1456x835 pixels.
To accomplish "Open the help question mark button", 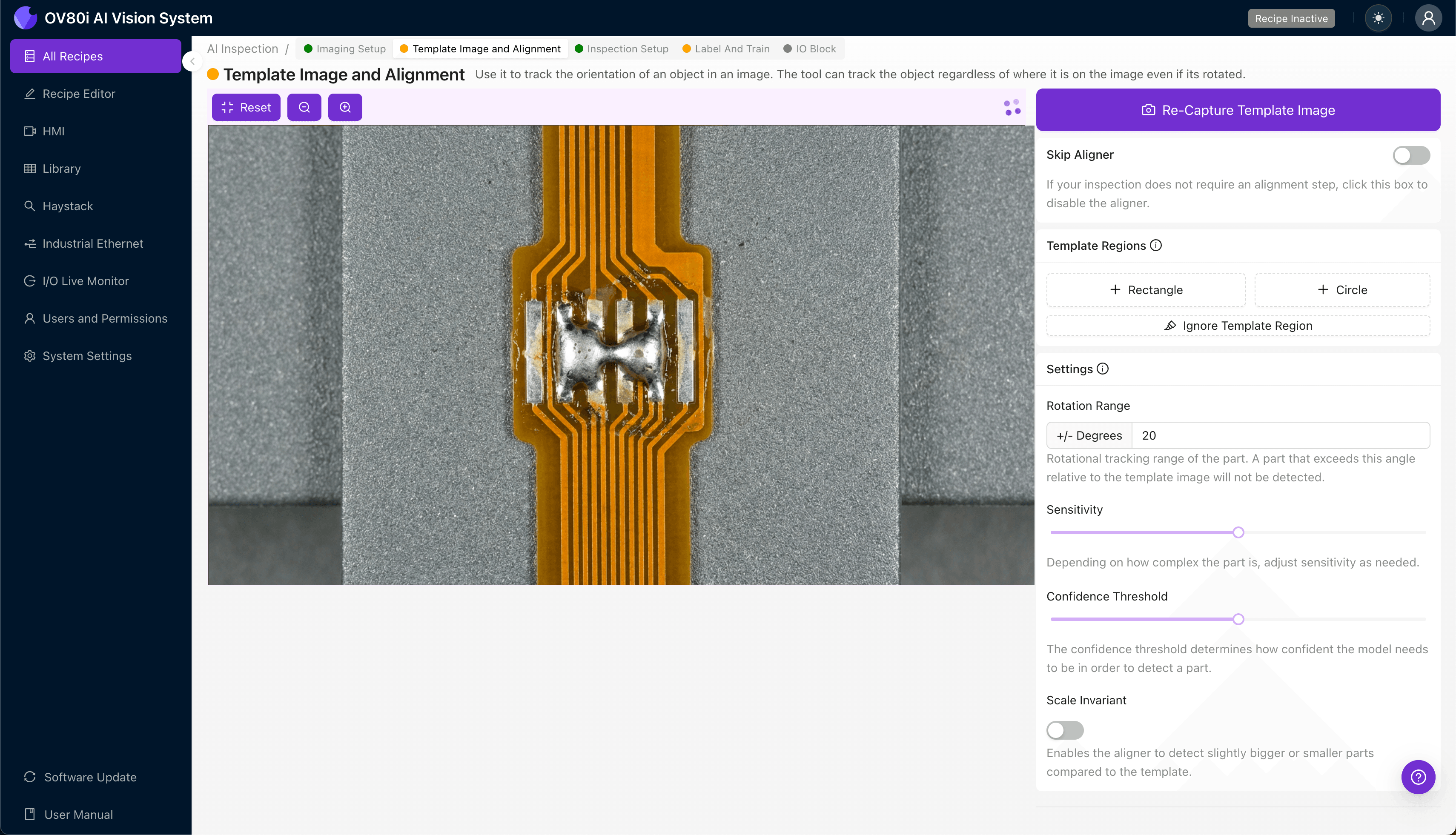I will (1418, 777).
